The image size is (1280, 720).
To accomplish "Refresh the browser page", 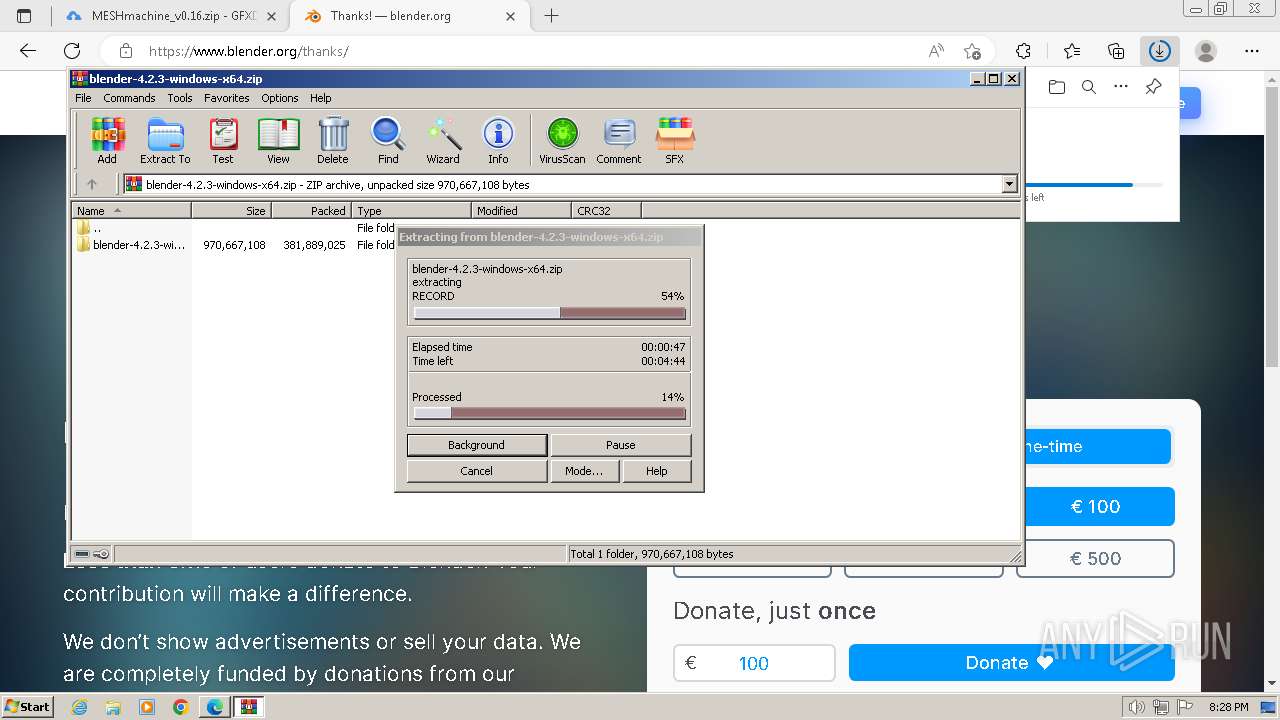I will click(x=72, y=51).
